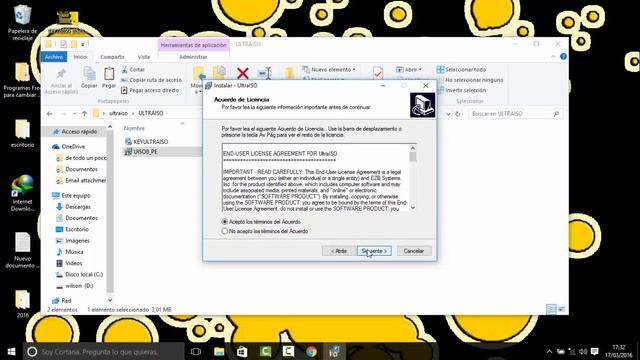Open Explorer help question mark icon
The height and width of the screenshot is (360, 640).
tap(563, 57)
